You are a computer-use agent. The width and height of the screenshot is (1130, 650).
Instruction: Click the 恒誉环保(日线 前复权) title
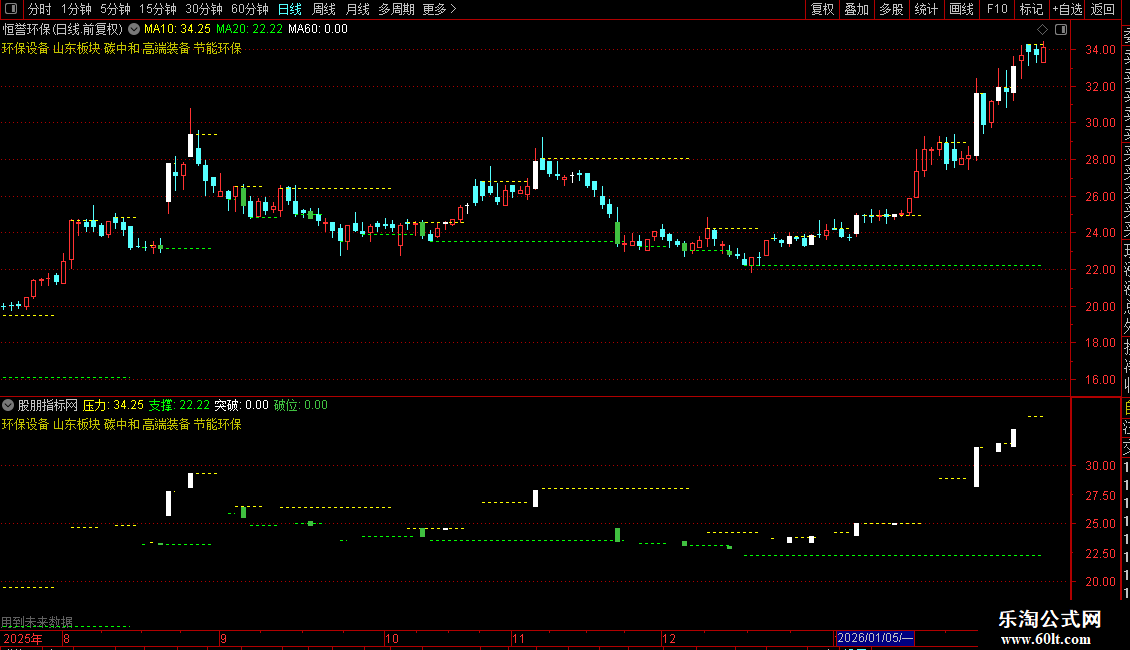63,30
